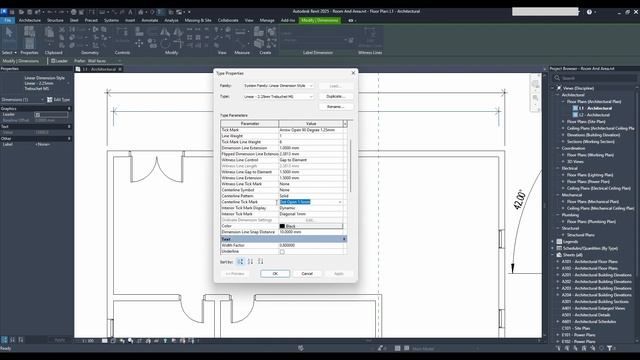Click the 42.00° angular dimension text

point(519,200)
